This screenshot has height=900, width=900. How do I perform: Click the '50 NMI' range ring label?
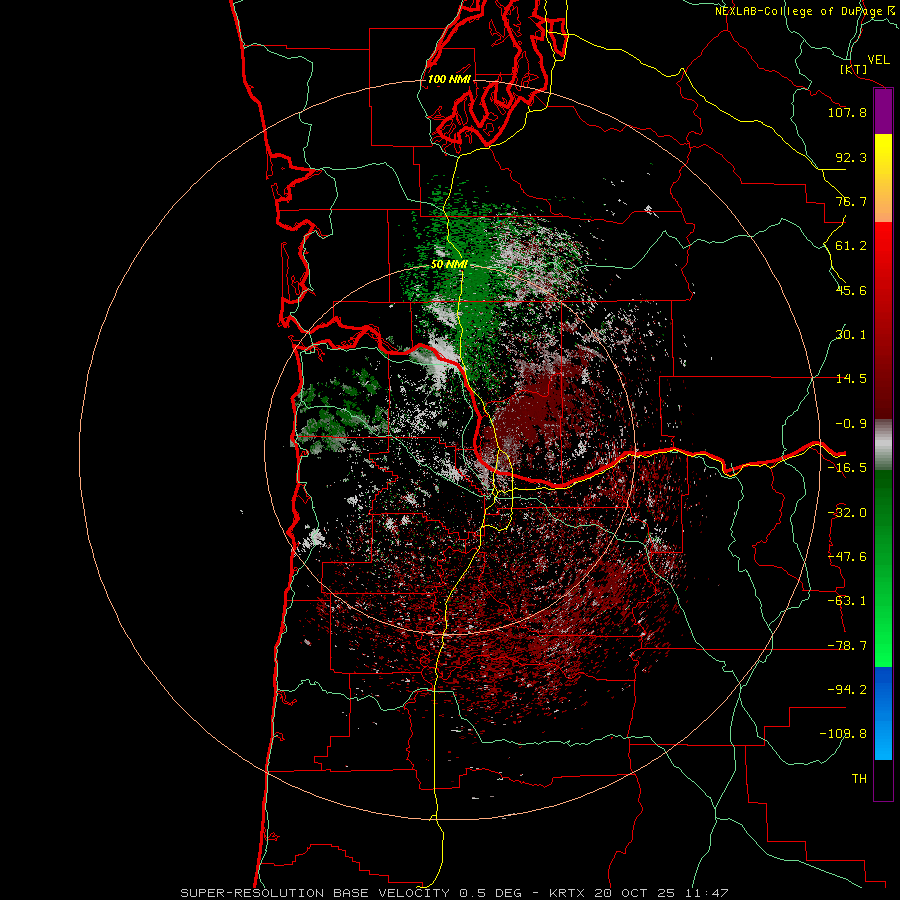point(449,264)
